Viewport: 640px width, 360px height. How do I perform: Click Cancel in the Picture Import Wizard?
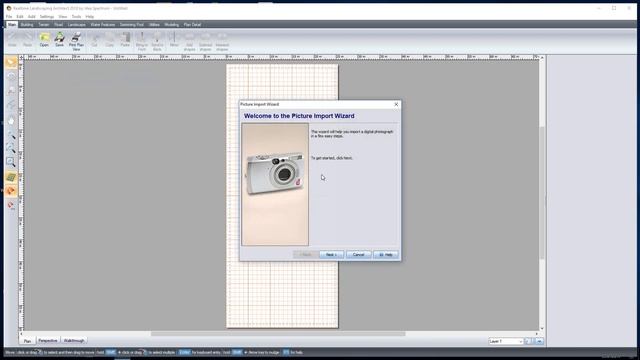358,255
